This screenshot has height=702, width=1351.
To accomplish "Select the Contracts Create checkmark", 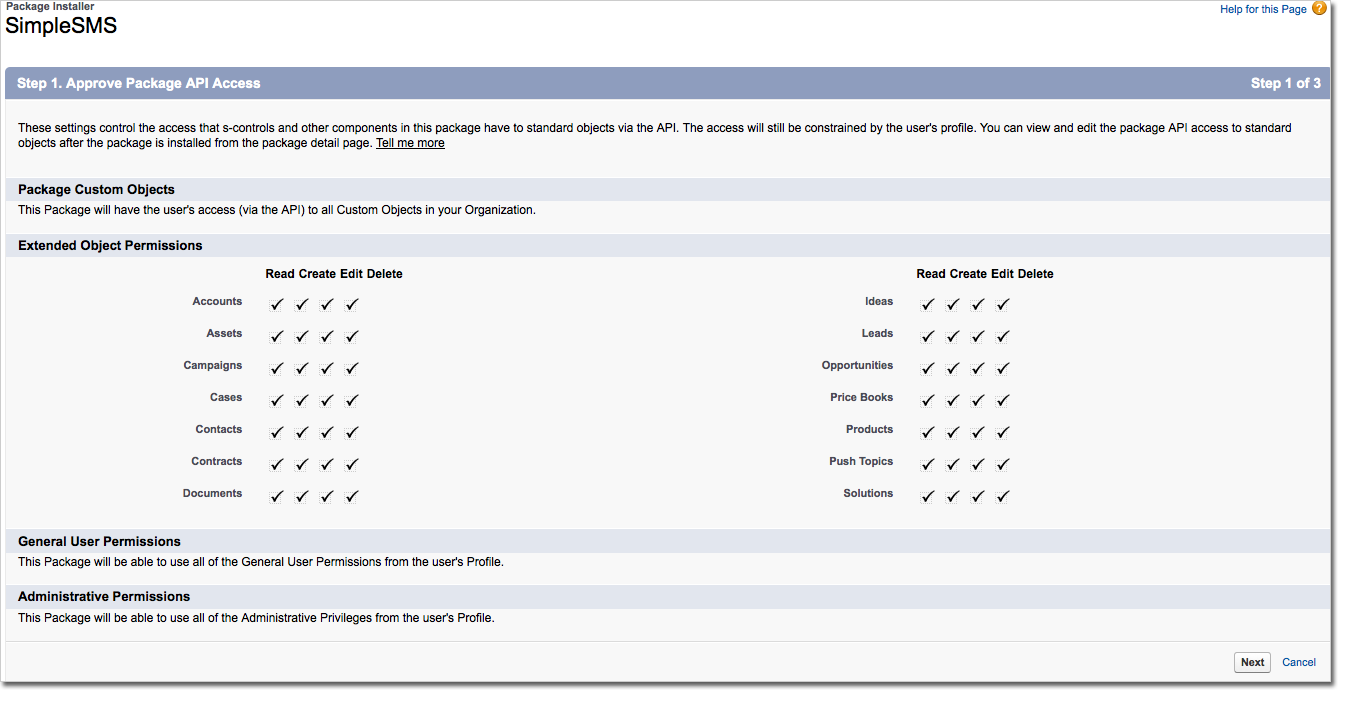I will point(302,464).
